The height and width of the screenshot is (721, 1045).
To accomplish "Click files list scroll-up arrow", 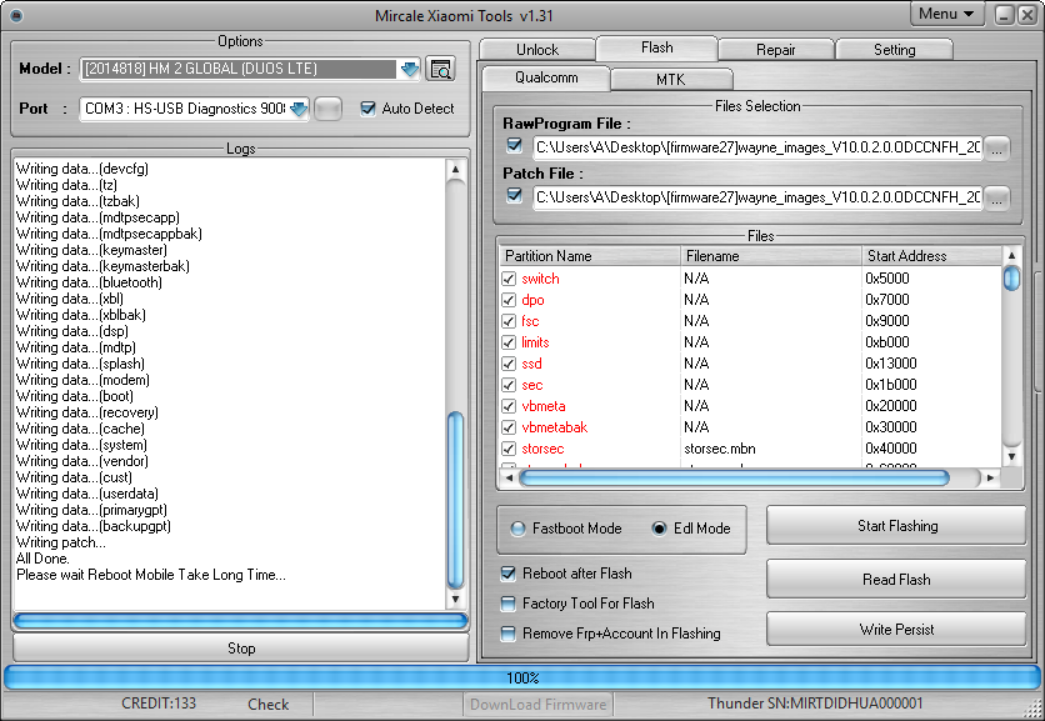I will (x=1012, y=255).
